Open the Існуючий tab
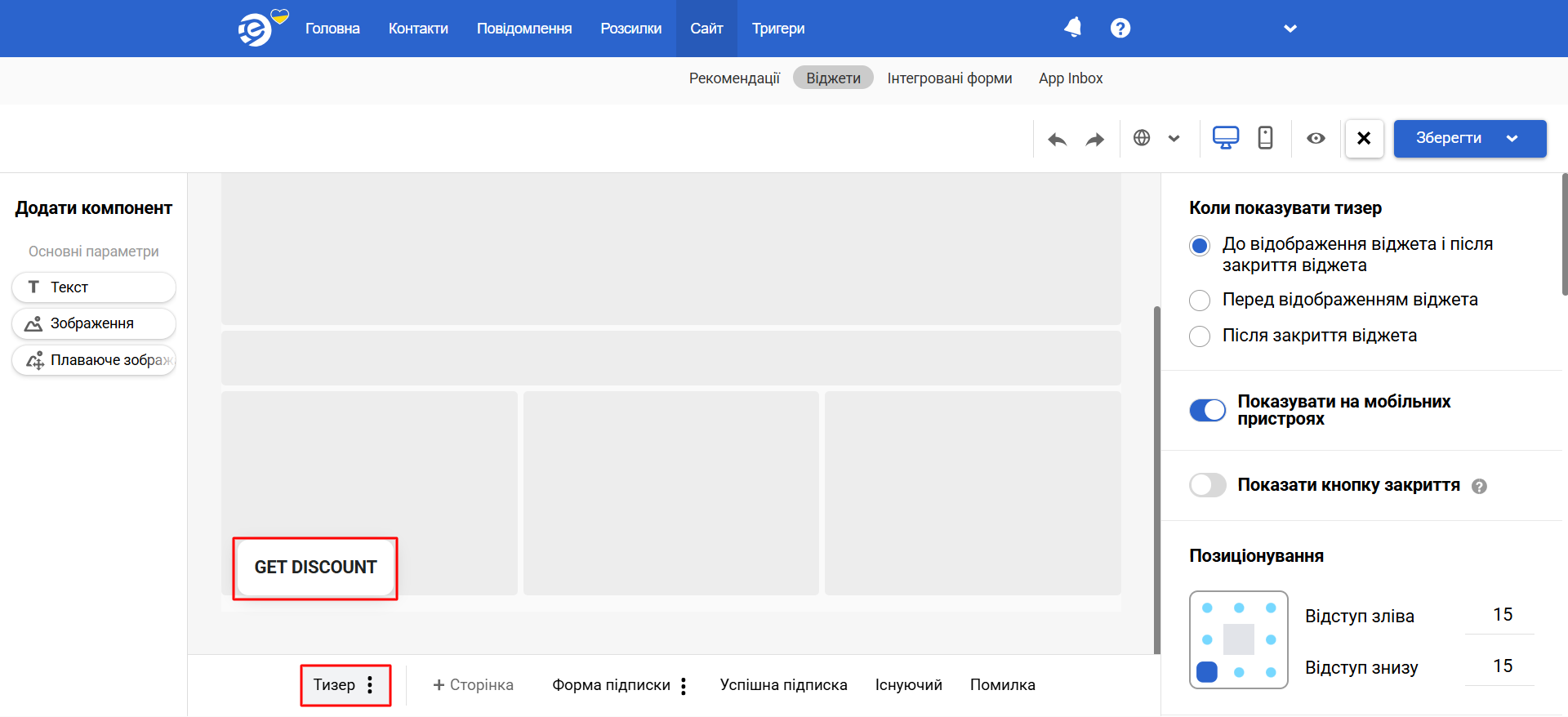This screenshot has width=1568, height=717. [x=909, y=685]
